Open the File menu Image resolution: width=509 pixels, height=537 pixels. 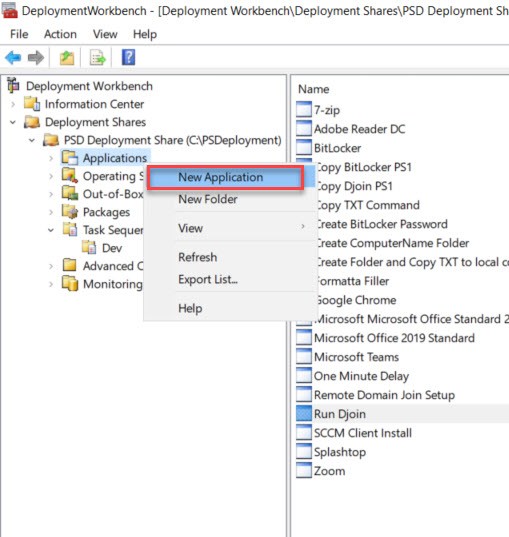(19, 34)
